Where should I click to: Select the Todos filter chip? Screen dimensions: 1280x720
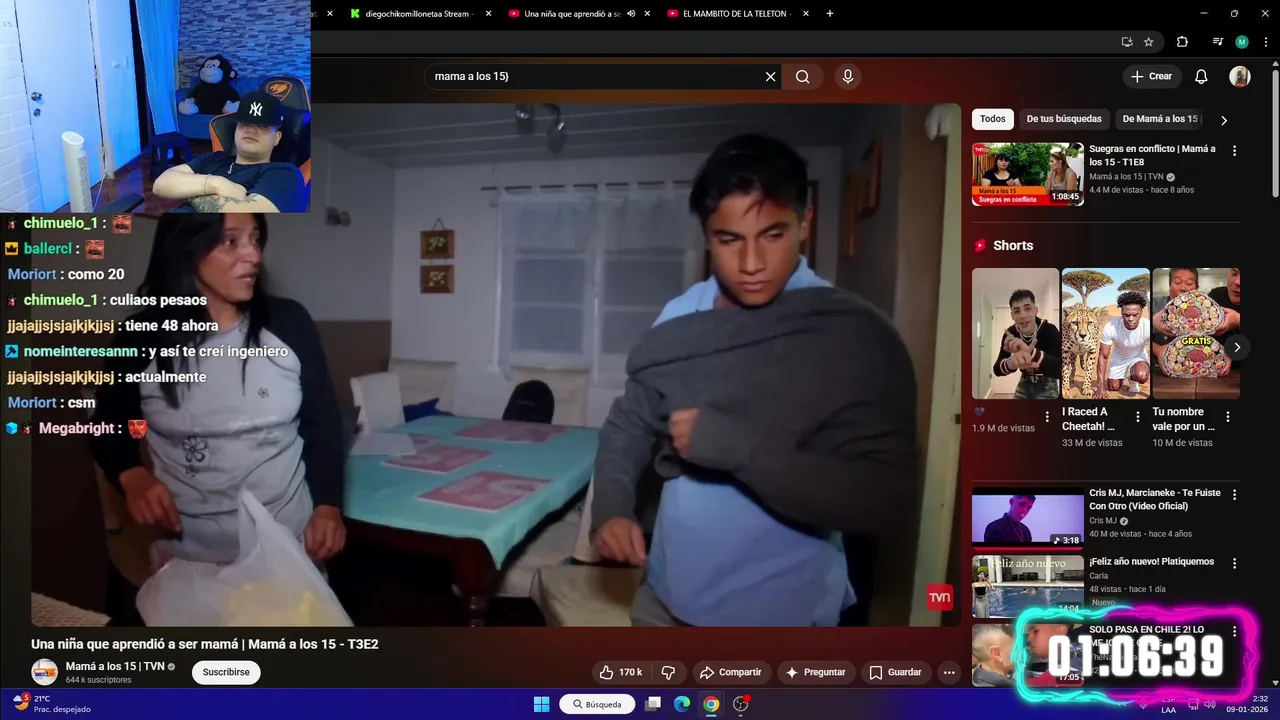coord(993,119)
